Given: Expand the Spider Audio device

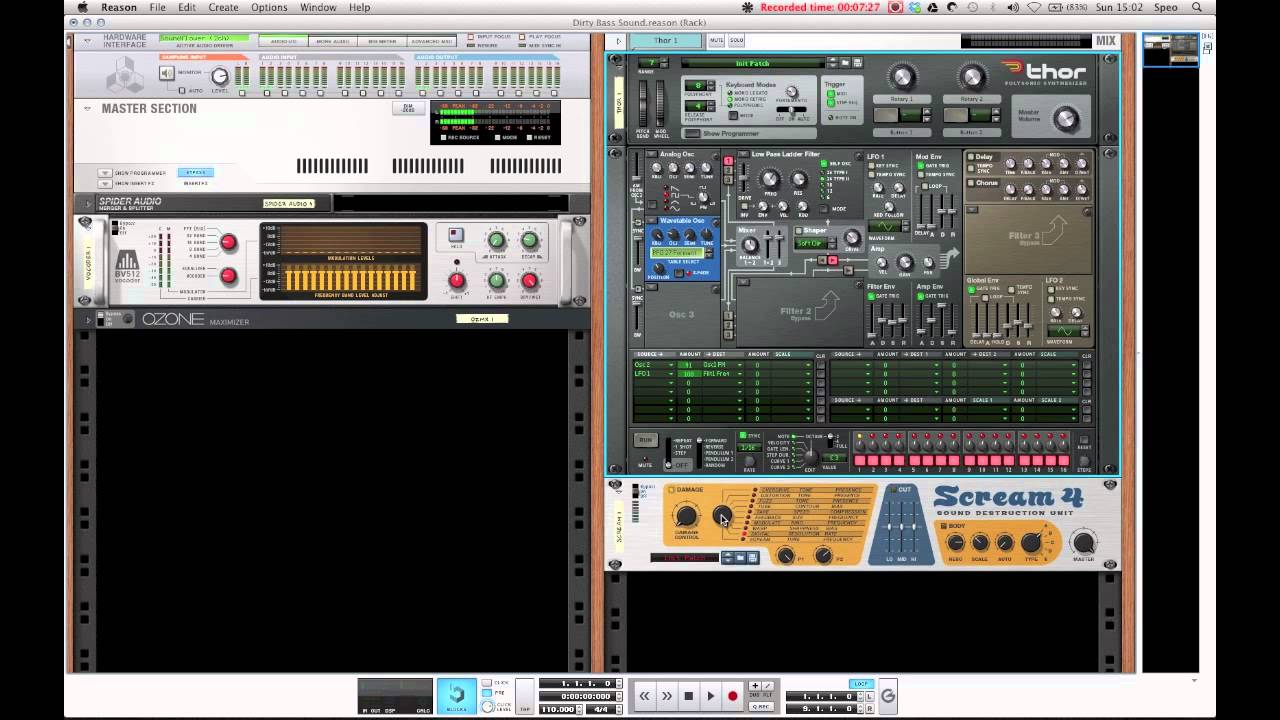Looking at the screenshot, I should pos(86,203).
